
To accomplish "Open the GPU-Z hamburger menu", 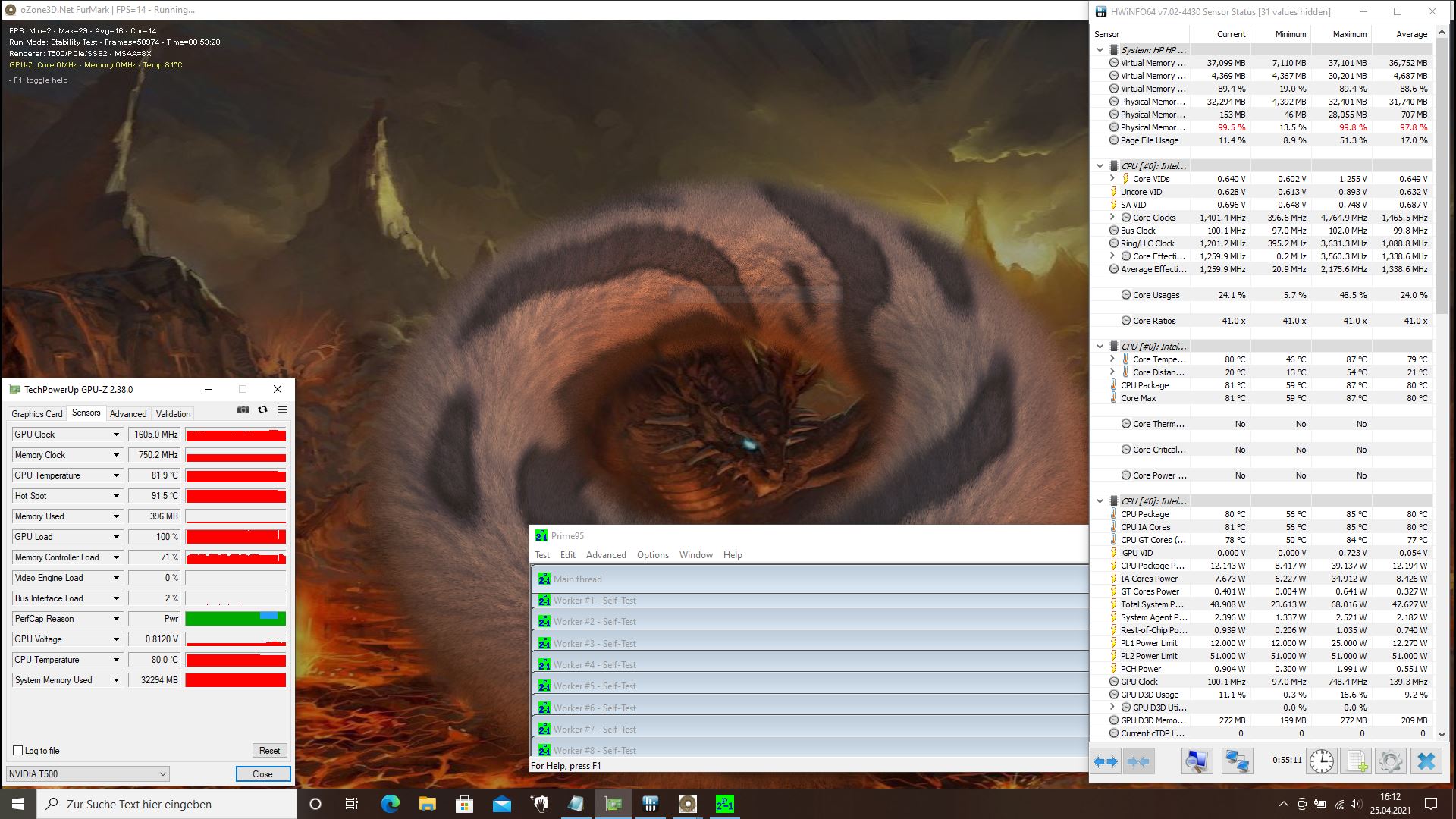I will (x=282, y=409).
